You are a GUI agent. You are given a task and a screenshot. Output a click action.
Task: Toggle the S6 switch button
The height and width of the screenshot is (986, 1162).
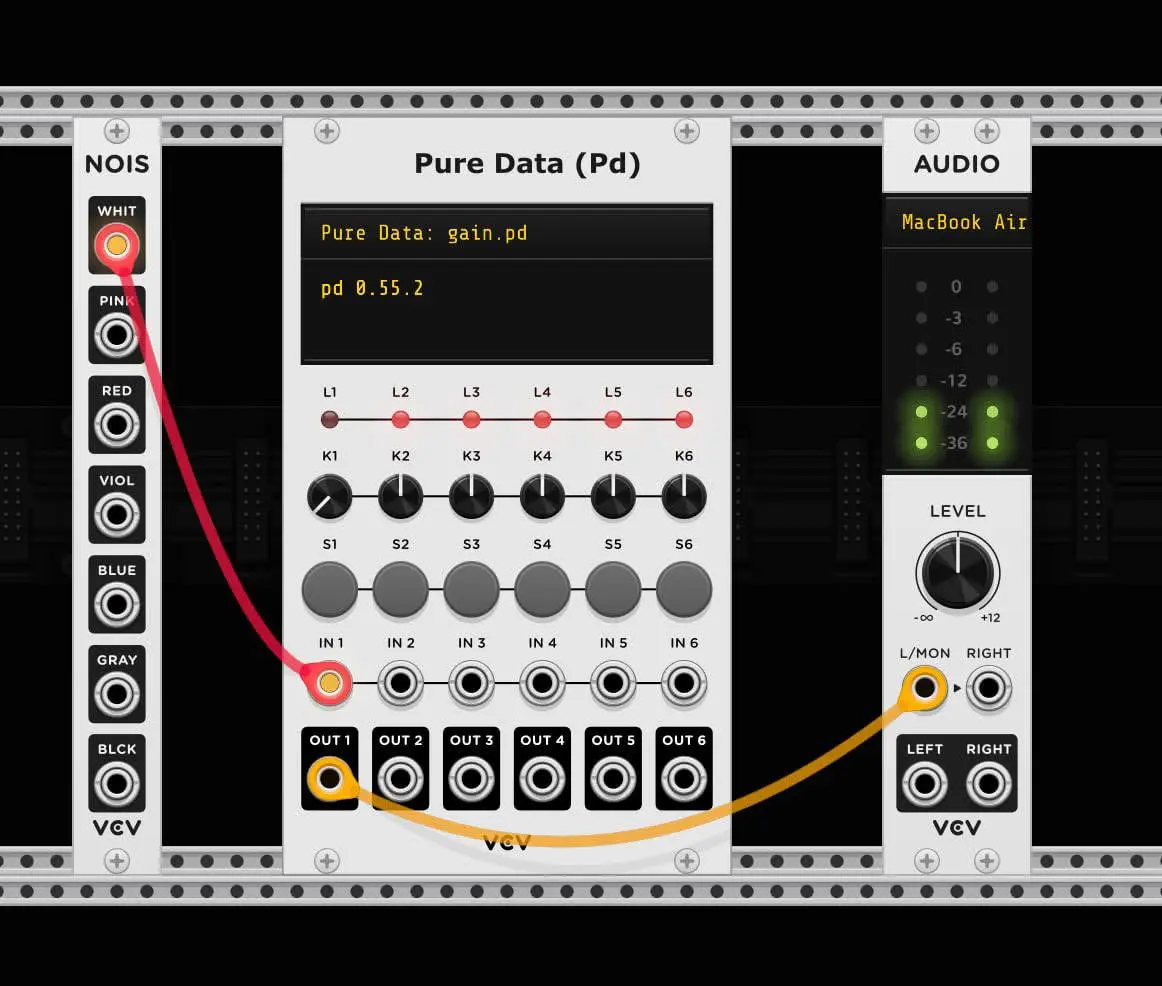[683, 590]
